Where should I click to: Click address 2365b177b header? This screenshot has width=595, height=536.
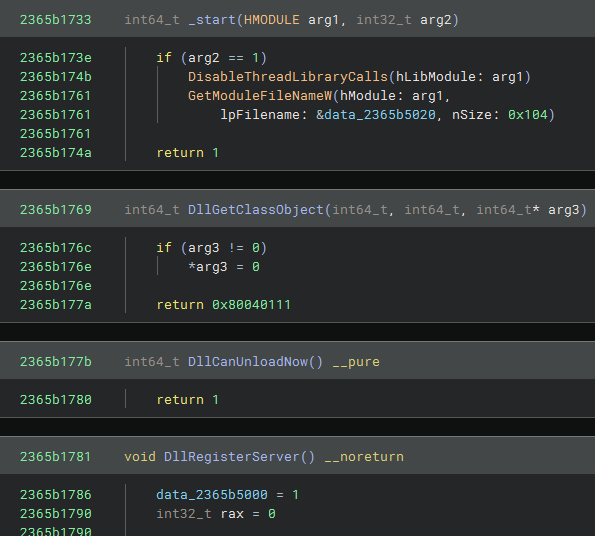55,362
